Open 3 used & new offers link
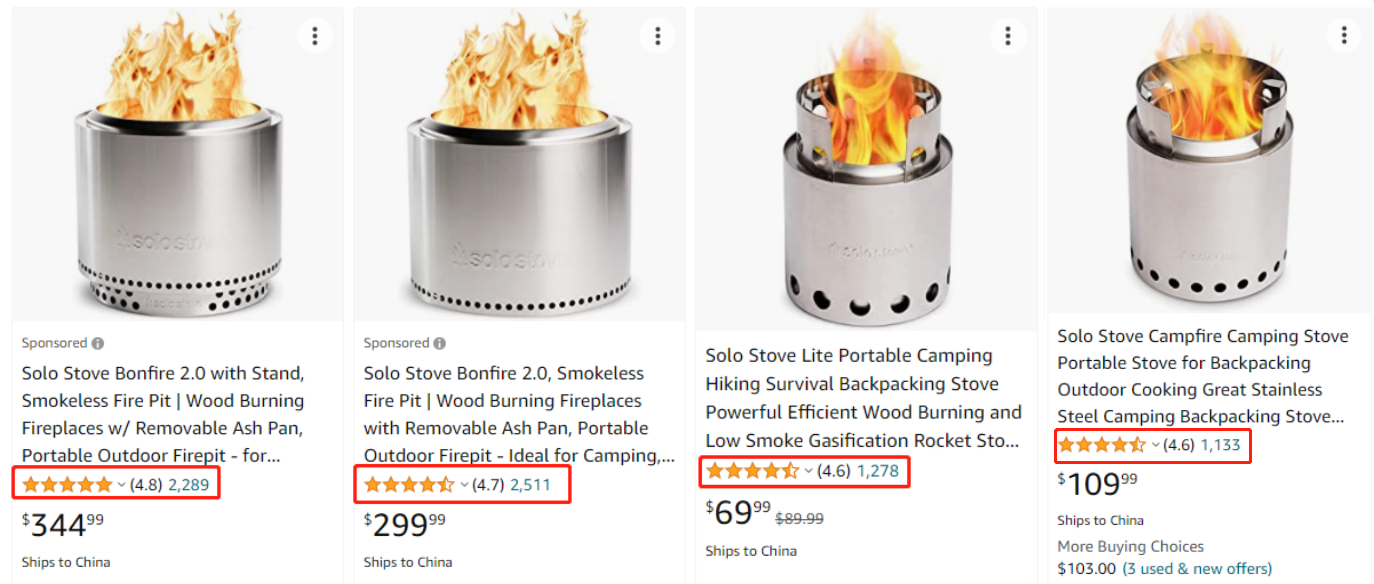 [x=1197, y=569]
